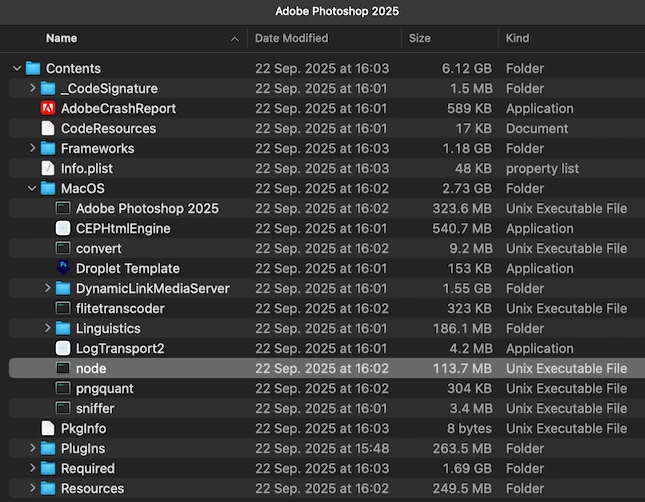This screenshot has height=502, width=645.
Task: Click the Required folder icon
Action: tap(48, 468)
